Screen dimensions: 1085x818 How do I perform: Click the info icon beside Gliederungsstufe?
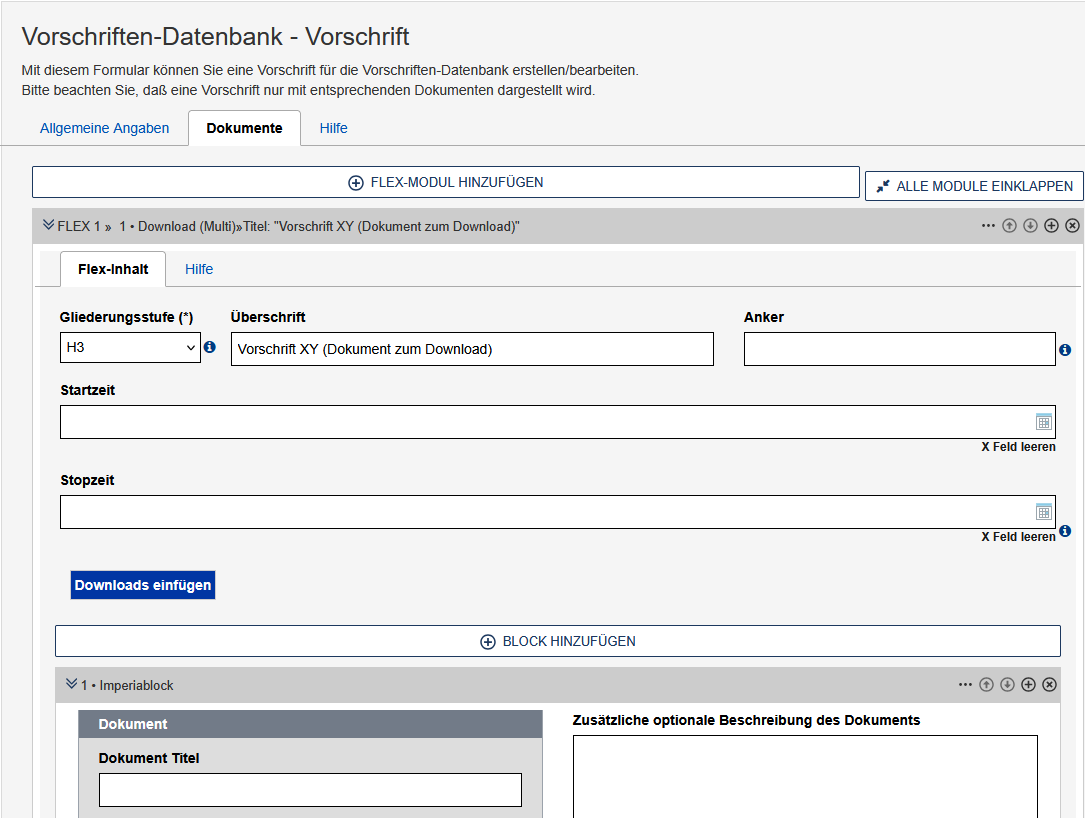[209, 348]
